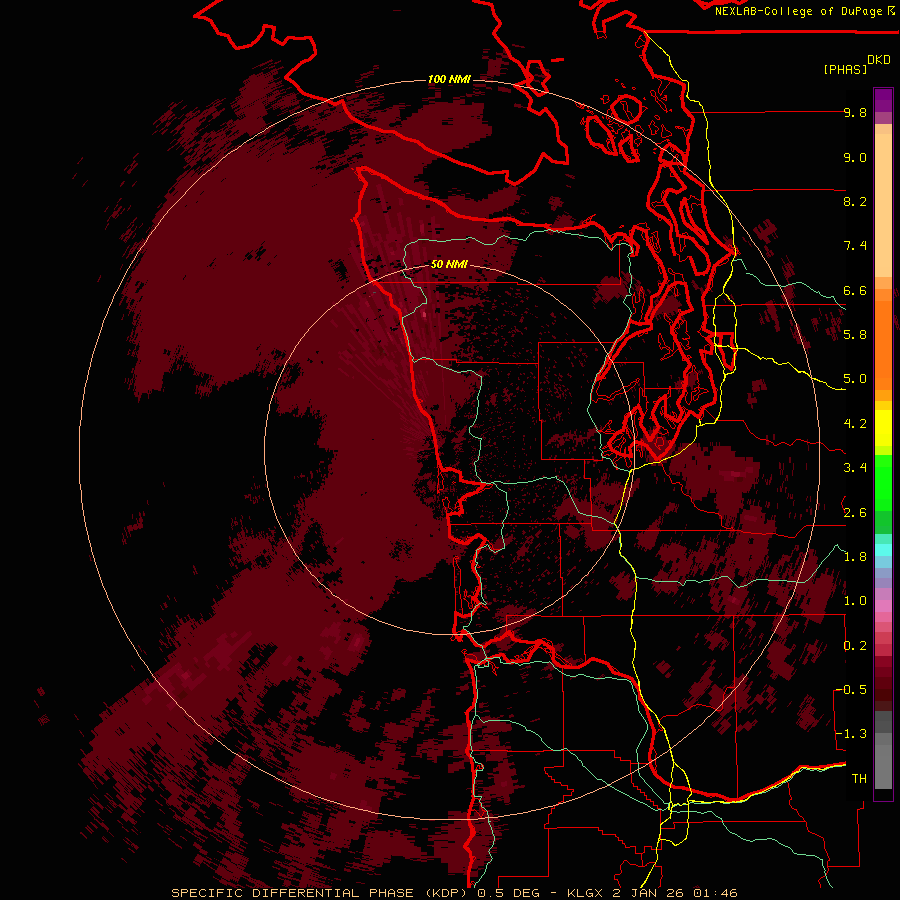
Task: Click the 1.0 value on color scale
Action: coord(855,601)
